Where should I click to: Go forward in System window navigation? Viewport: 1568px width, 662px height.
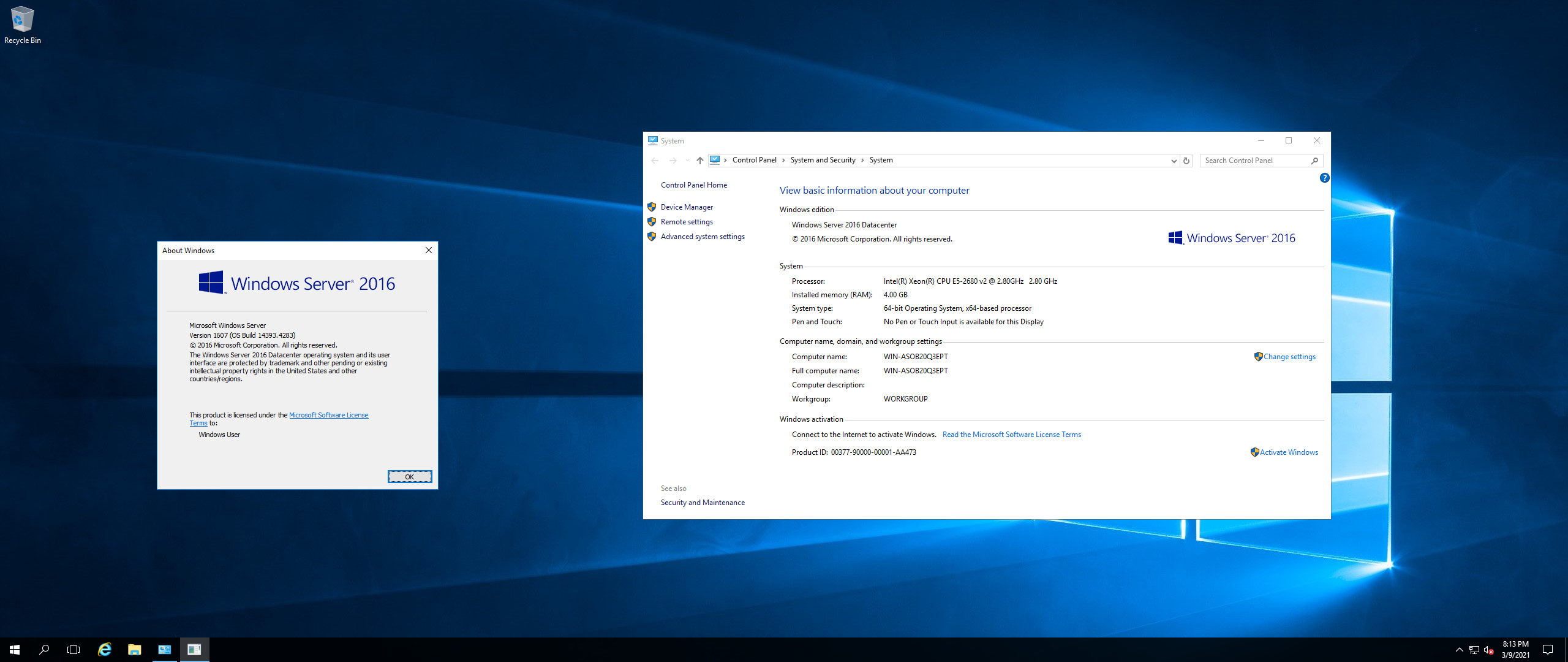(x=673, y=161)
